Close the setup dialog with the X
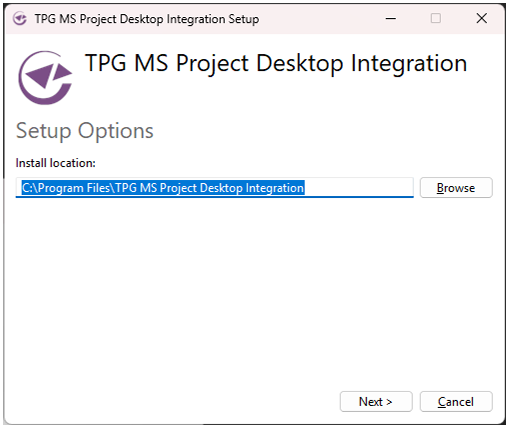The width and height of the screenshot is (510, 429). tap(481, 18)
